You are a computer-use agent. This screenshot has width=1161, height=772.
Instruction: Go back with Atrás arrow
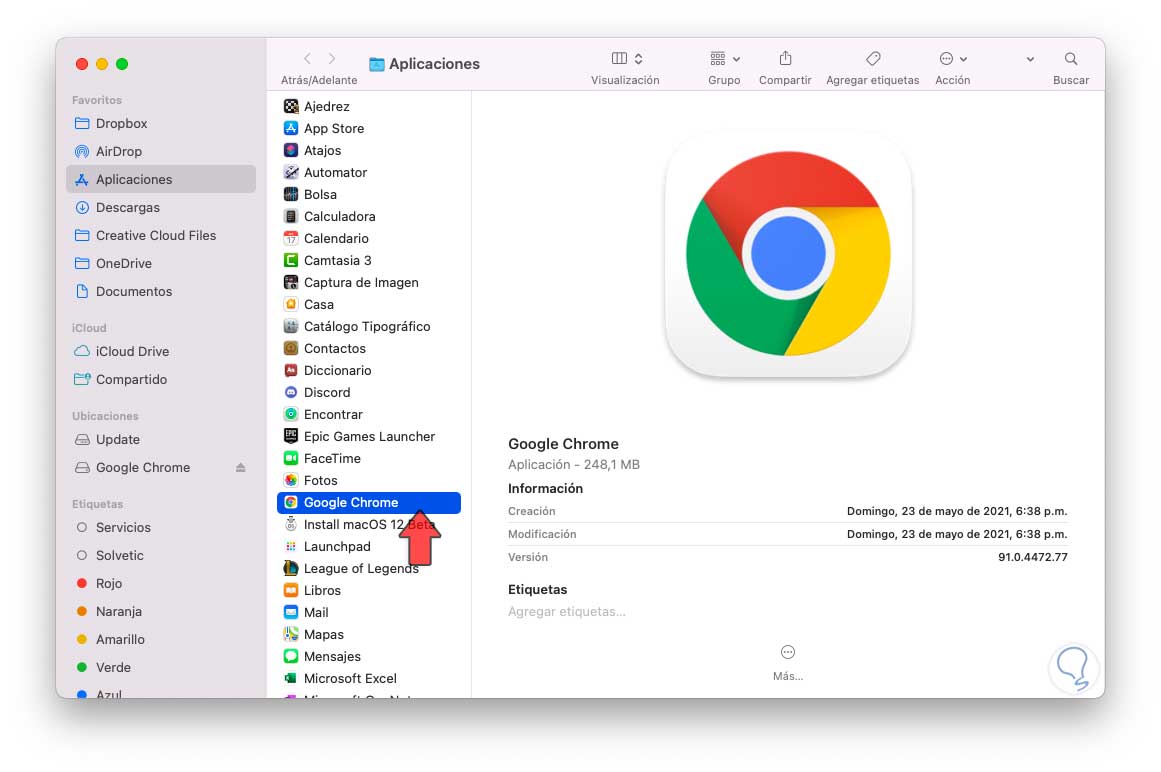307,58
